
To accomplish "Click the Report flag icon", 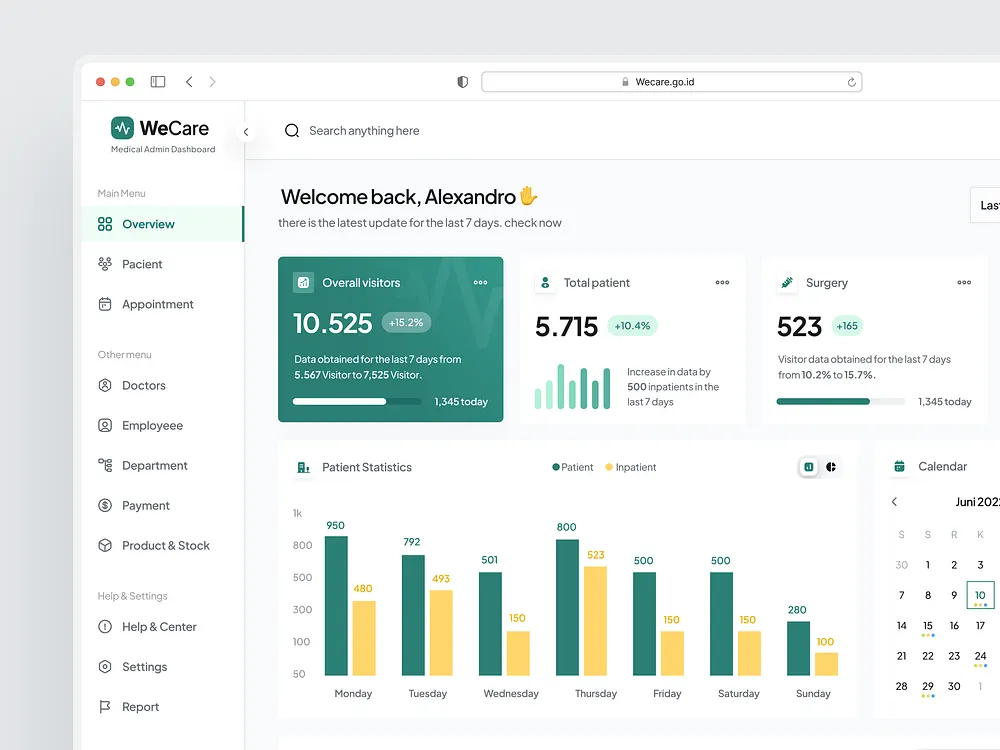I will click(105, 707).
